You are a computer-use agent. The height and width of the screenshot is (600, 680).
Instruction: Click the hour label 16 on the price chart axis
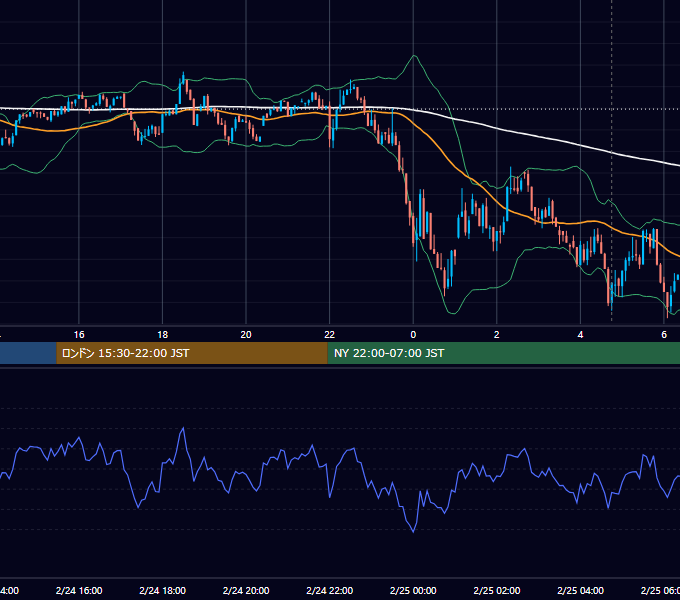click(x=79, y=335)
